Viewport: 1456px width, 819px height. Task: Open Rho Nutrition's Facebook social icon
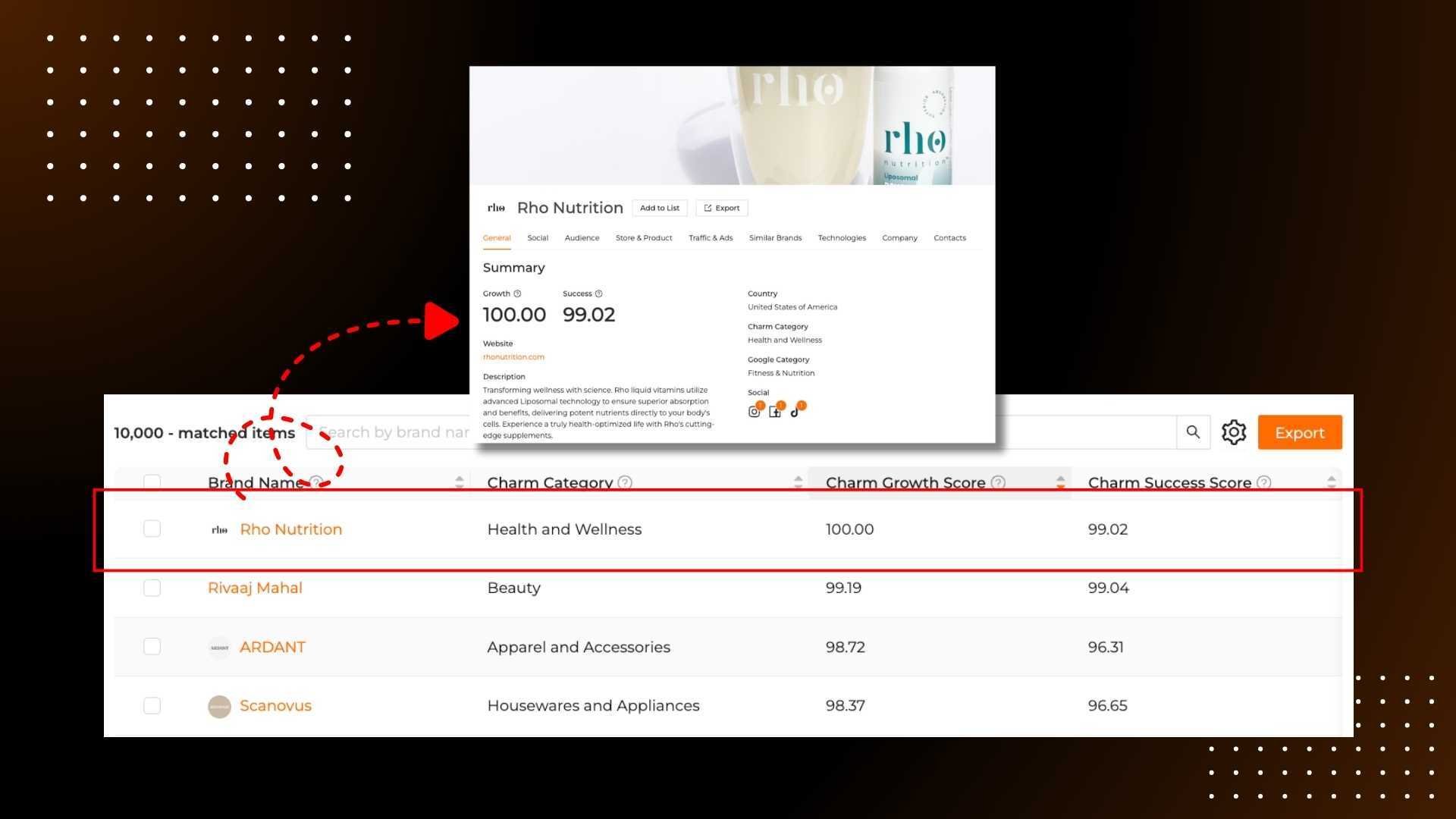point(775,412)
